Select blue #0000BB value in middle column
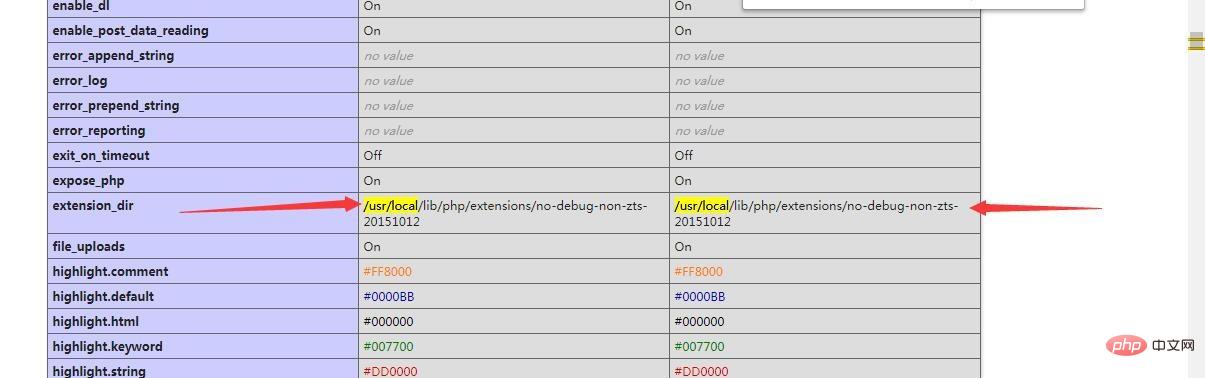 tap(389, 297)
